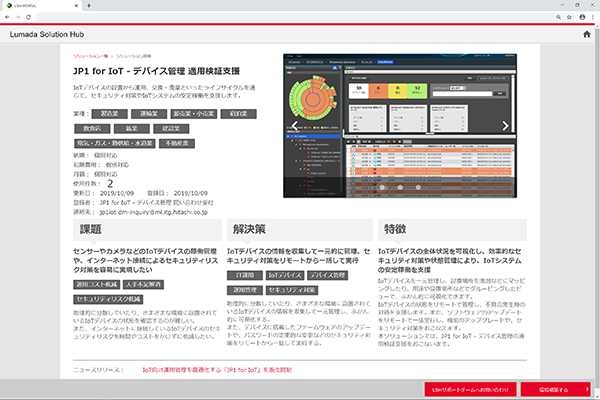600x400 pixels.
Task: Click the 人手不足解消 issue tag
Action: 143,284
